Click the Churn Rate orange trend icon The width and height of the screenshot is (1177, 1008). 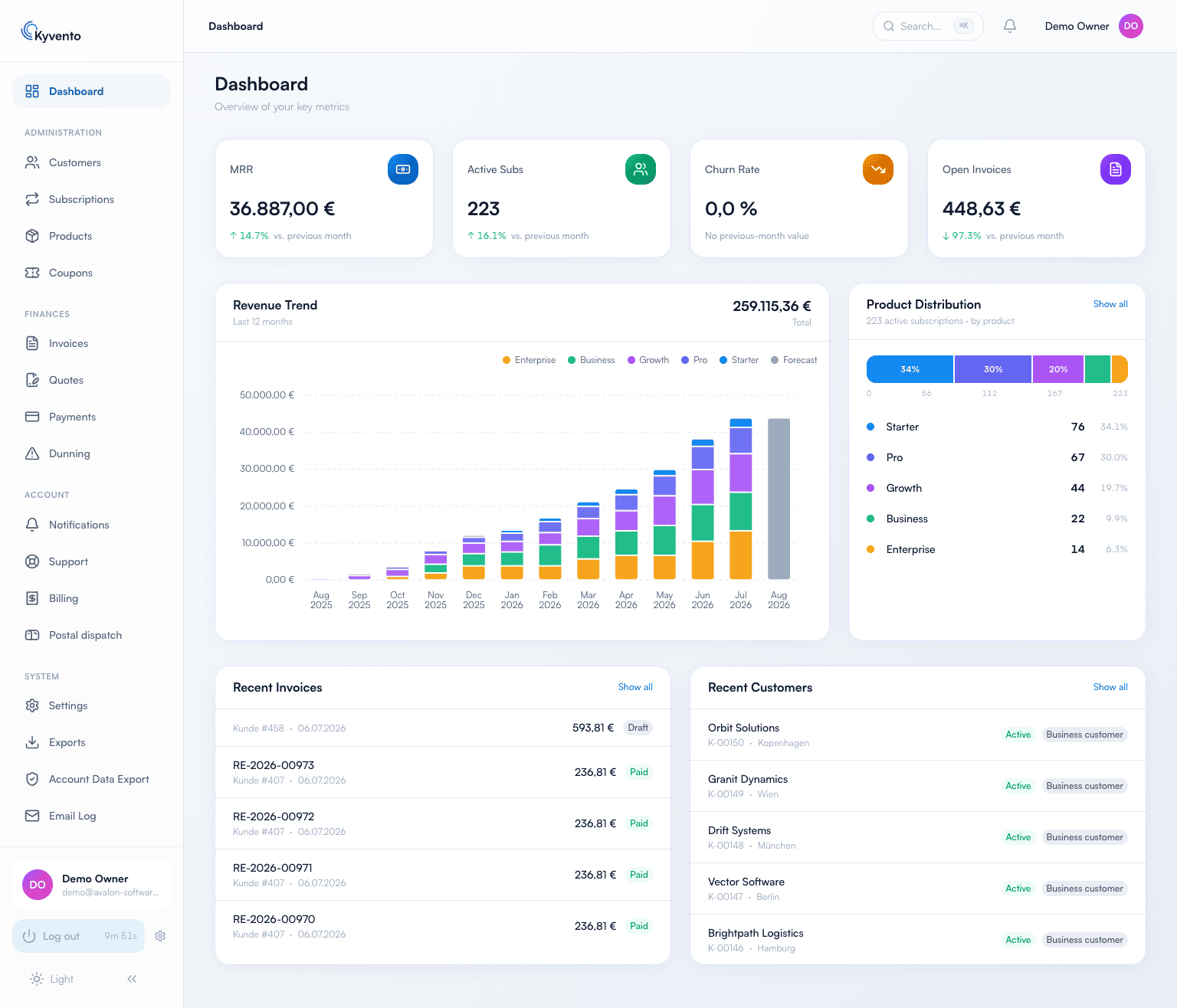[x=878, y=169]
